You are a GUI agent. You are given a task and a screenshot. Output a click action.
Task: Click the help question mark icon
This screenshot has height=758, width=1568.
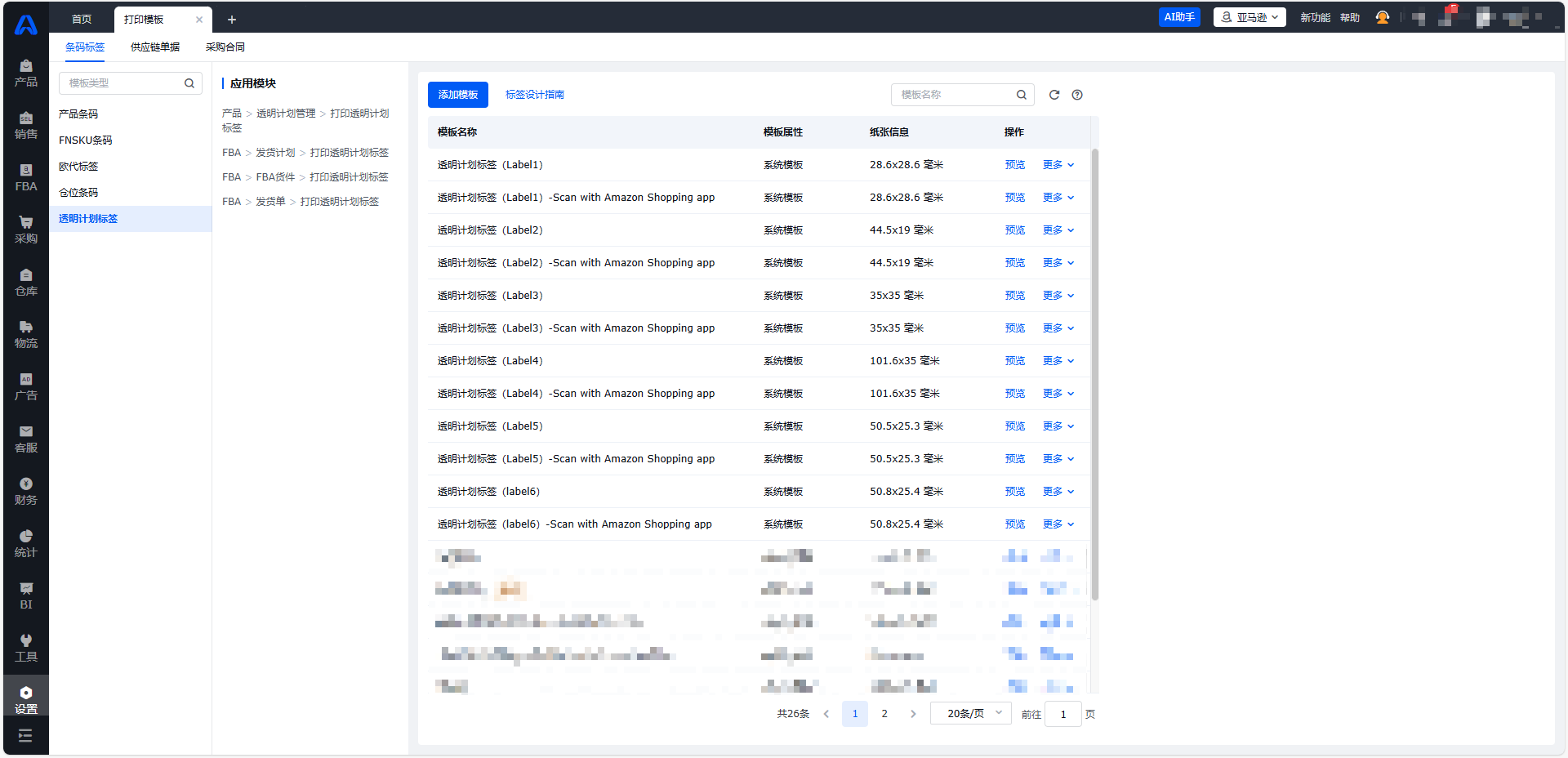(1077, 95)
